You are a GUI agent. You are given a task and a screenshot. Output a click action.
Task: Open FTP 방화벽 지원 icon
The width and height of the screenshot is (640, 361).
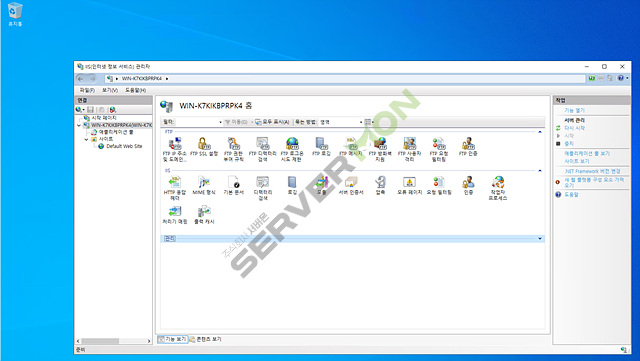380,149
